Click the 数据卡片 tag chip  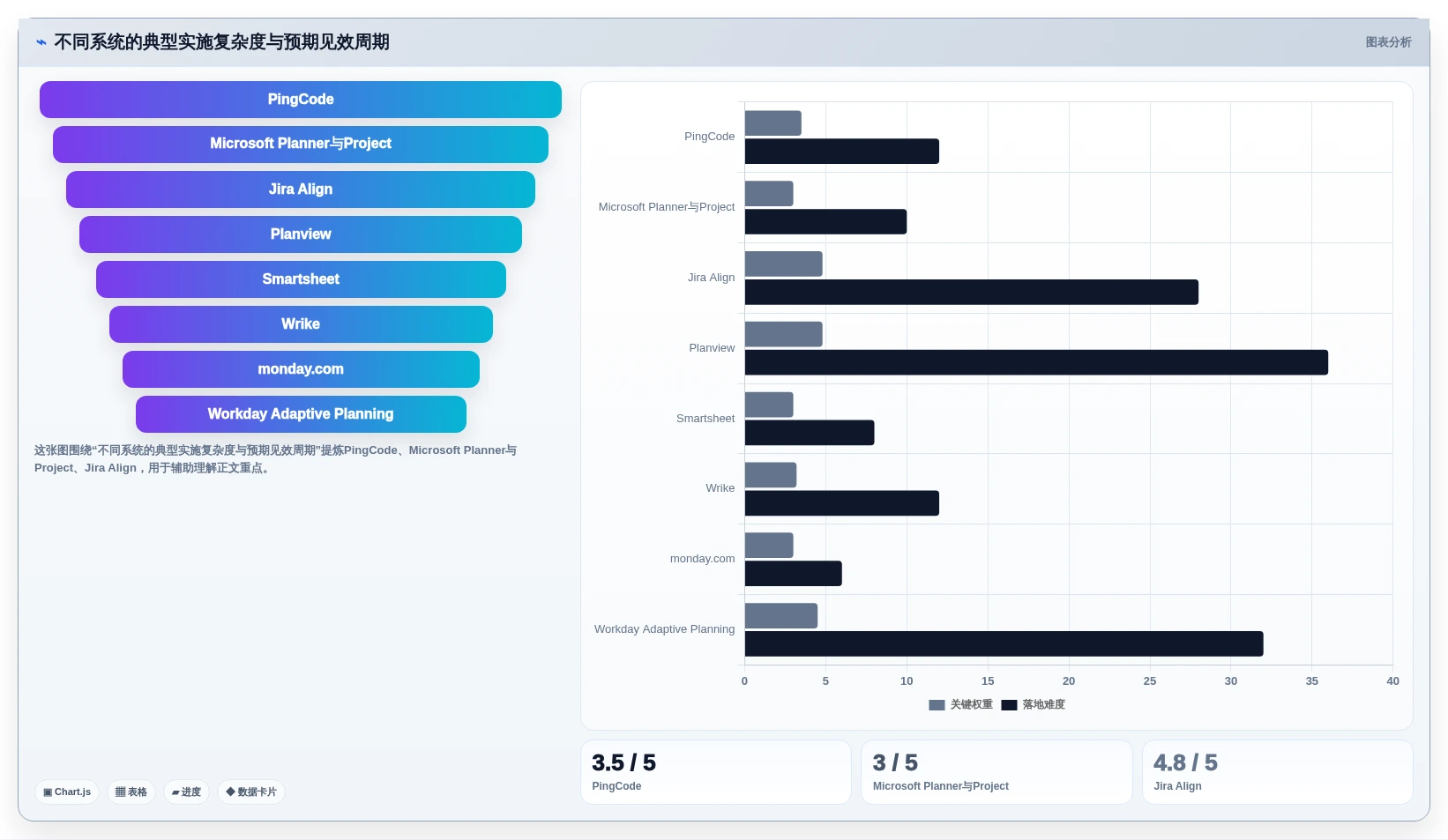[x=251, y=792]
